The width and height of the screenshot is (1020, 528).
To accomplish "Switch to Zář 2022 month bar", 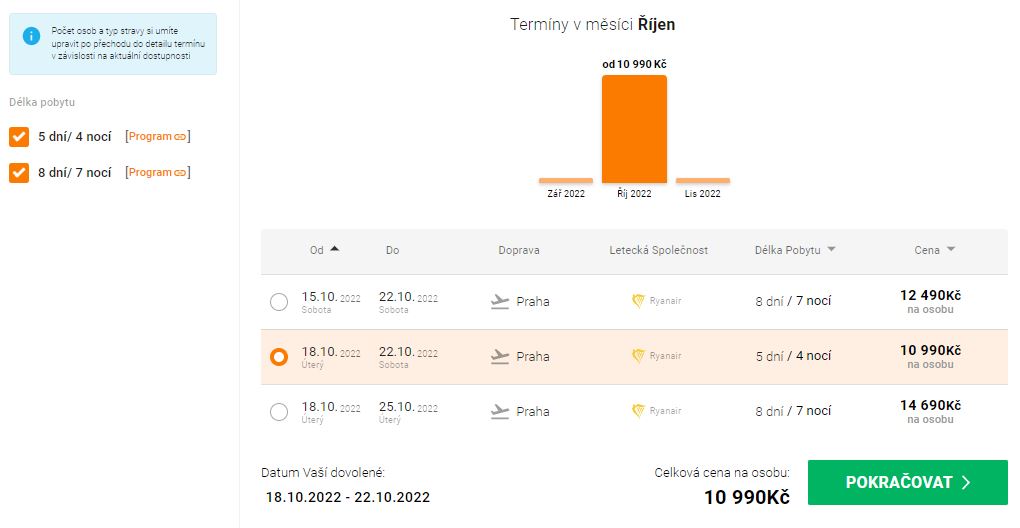I will [566, 181].
